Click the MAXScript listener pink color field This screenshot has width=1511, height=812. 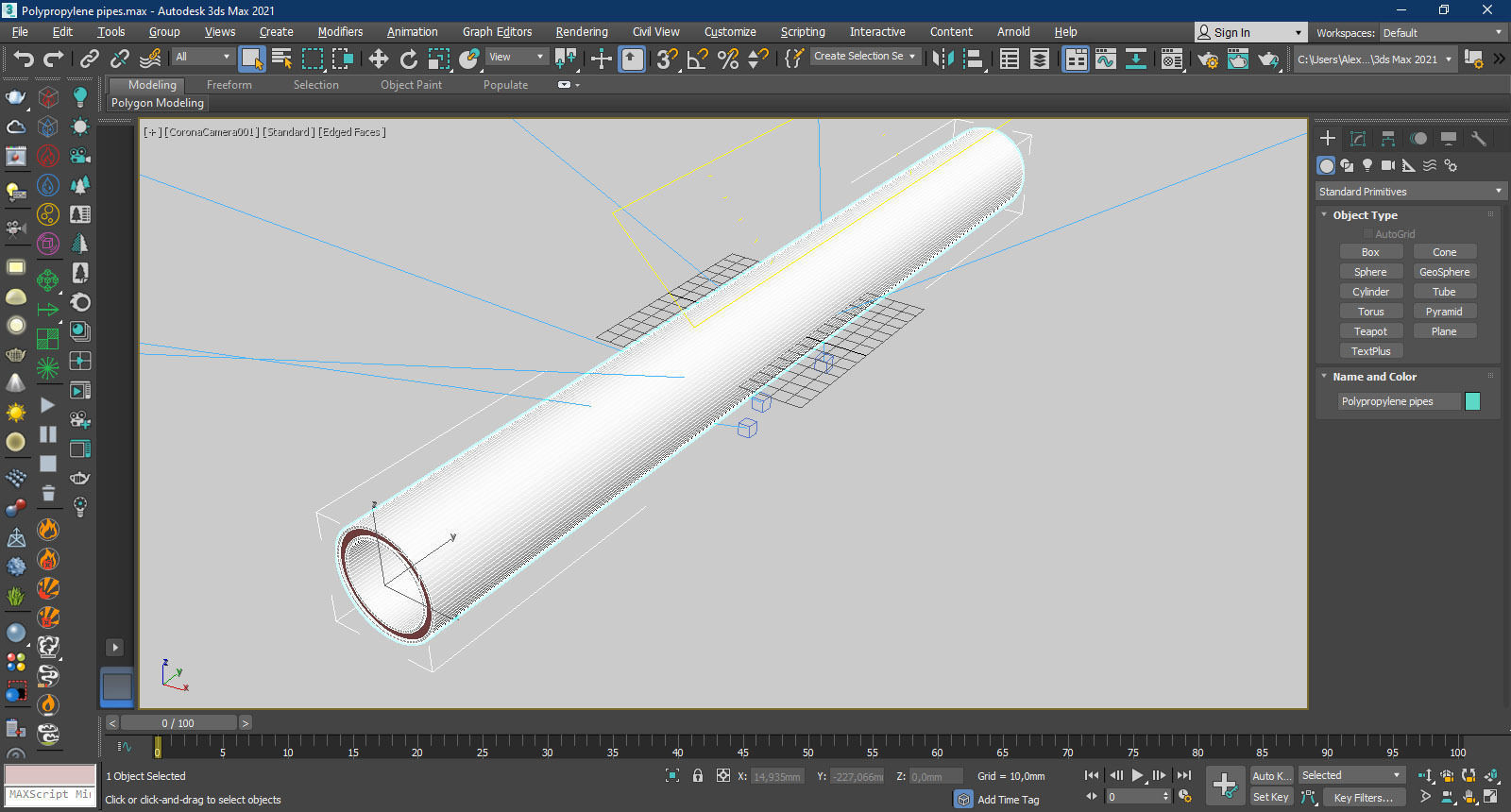pyautogui.click(x=50, y=775)
